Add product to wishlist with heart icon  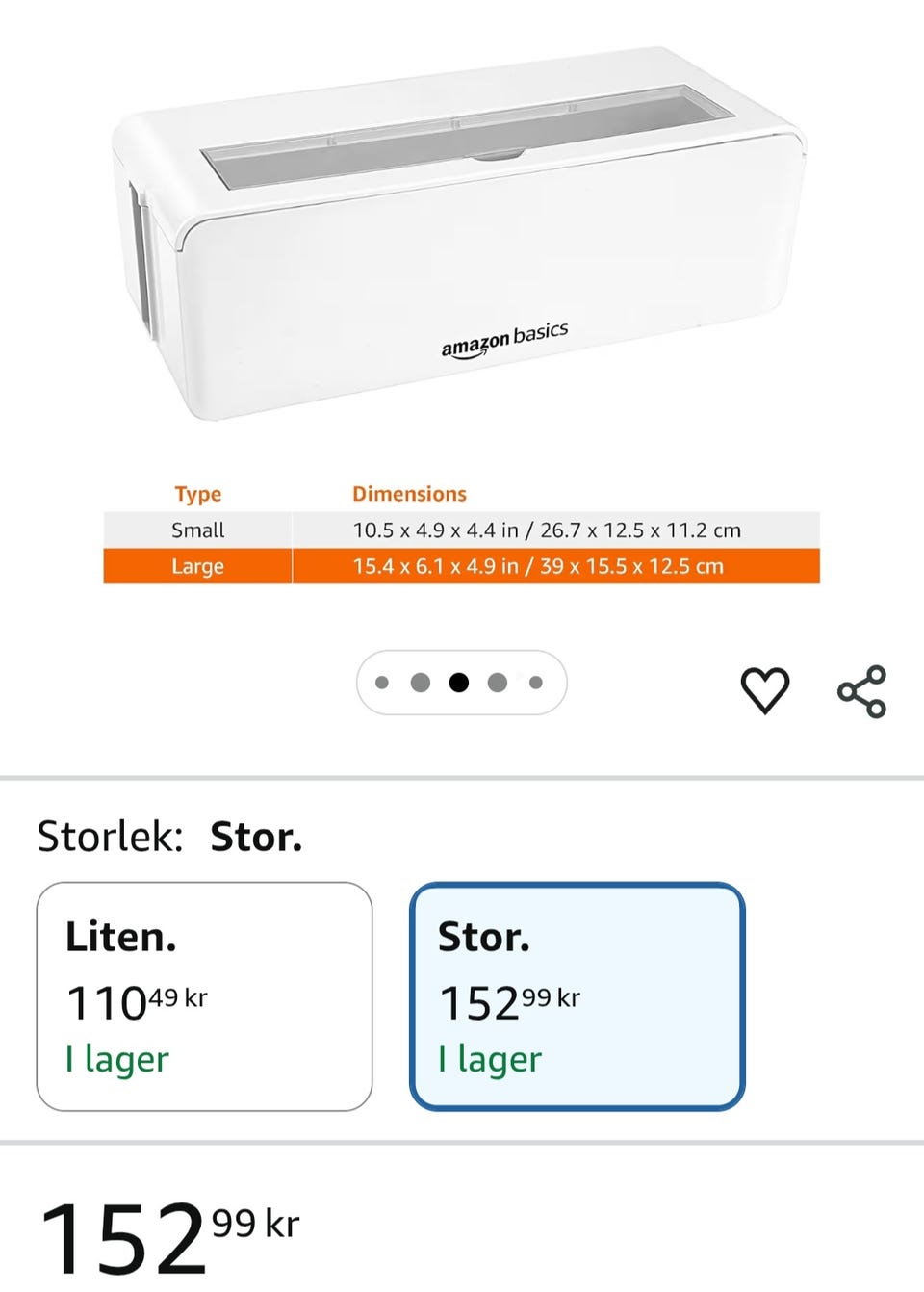pos(765,690)
